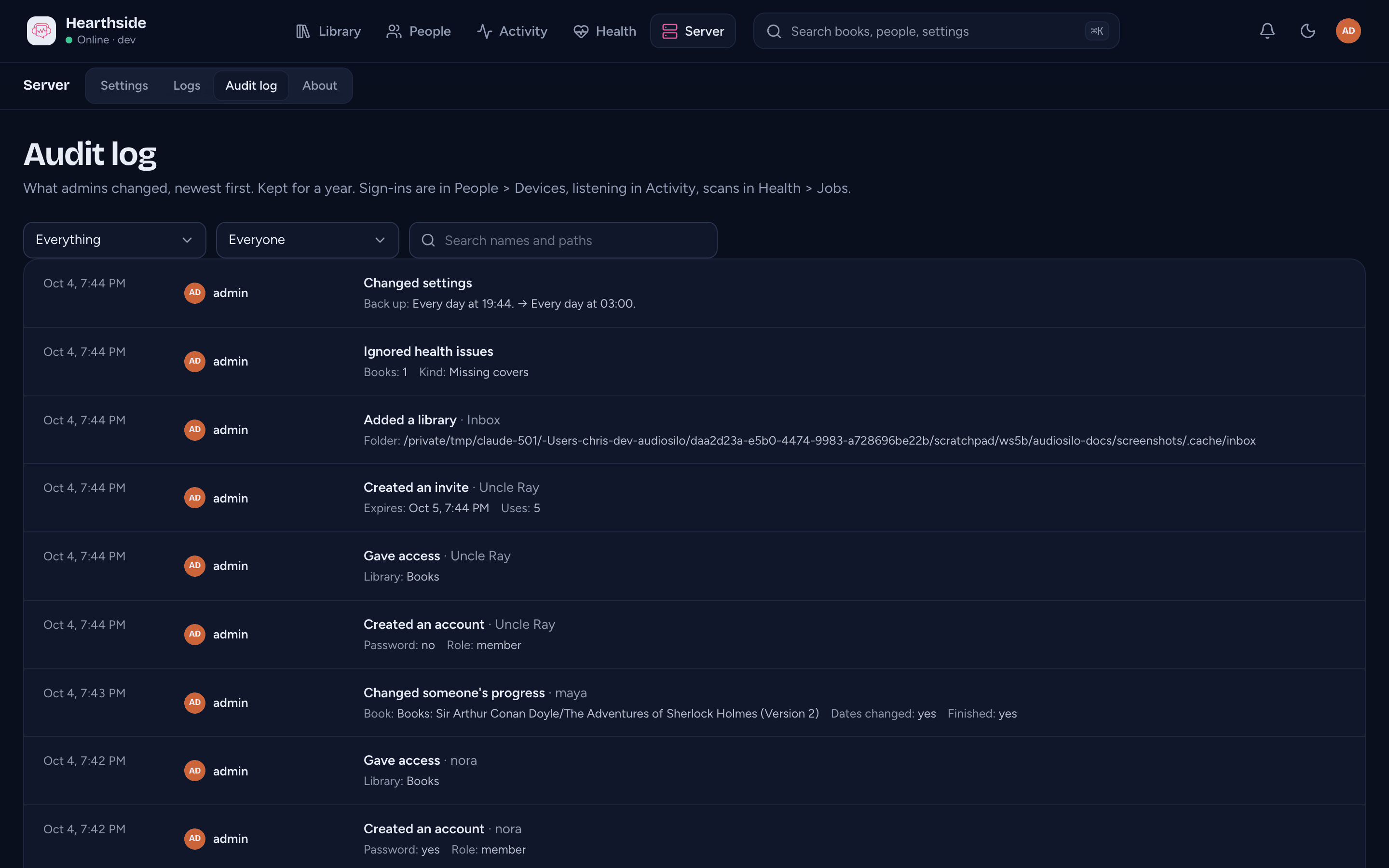Click admin avatar on Changed settings row
1389x868 pixels.
pos(194,293)
